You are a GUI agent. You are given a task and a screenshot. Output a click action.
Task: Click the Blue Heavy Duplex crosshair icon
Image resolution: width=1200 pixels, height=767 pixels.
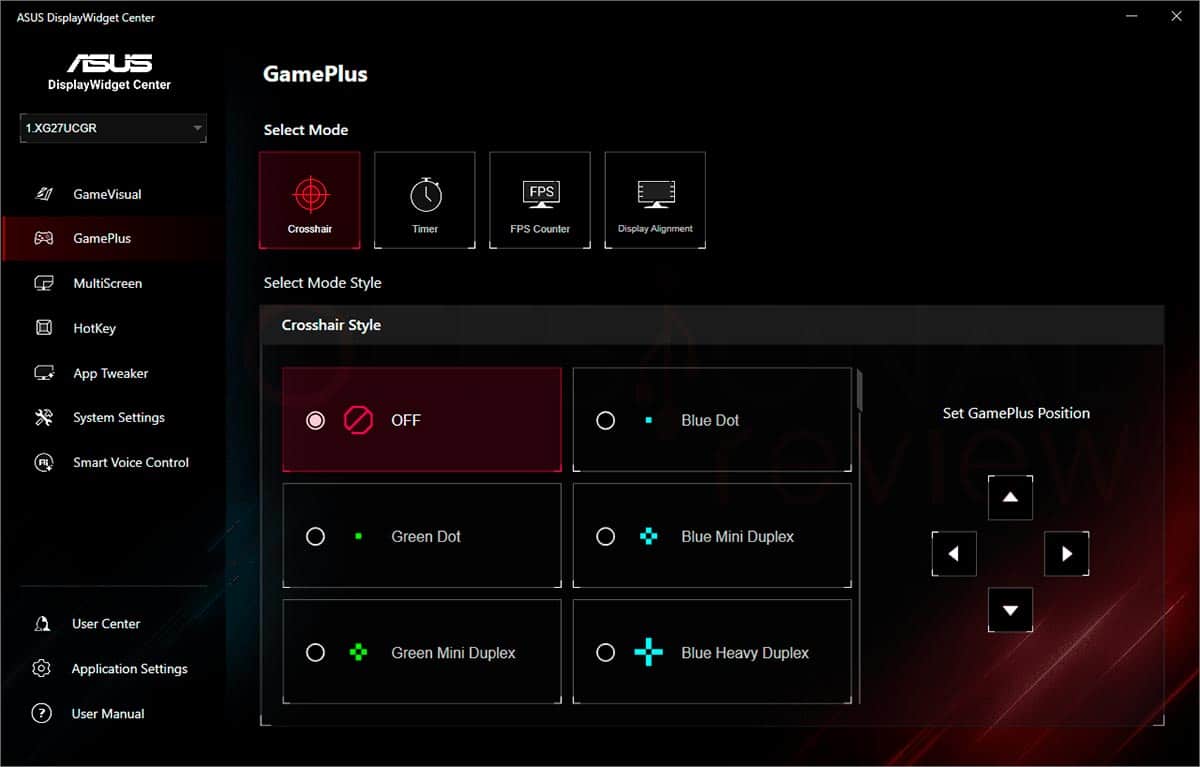point(649,653)
